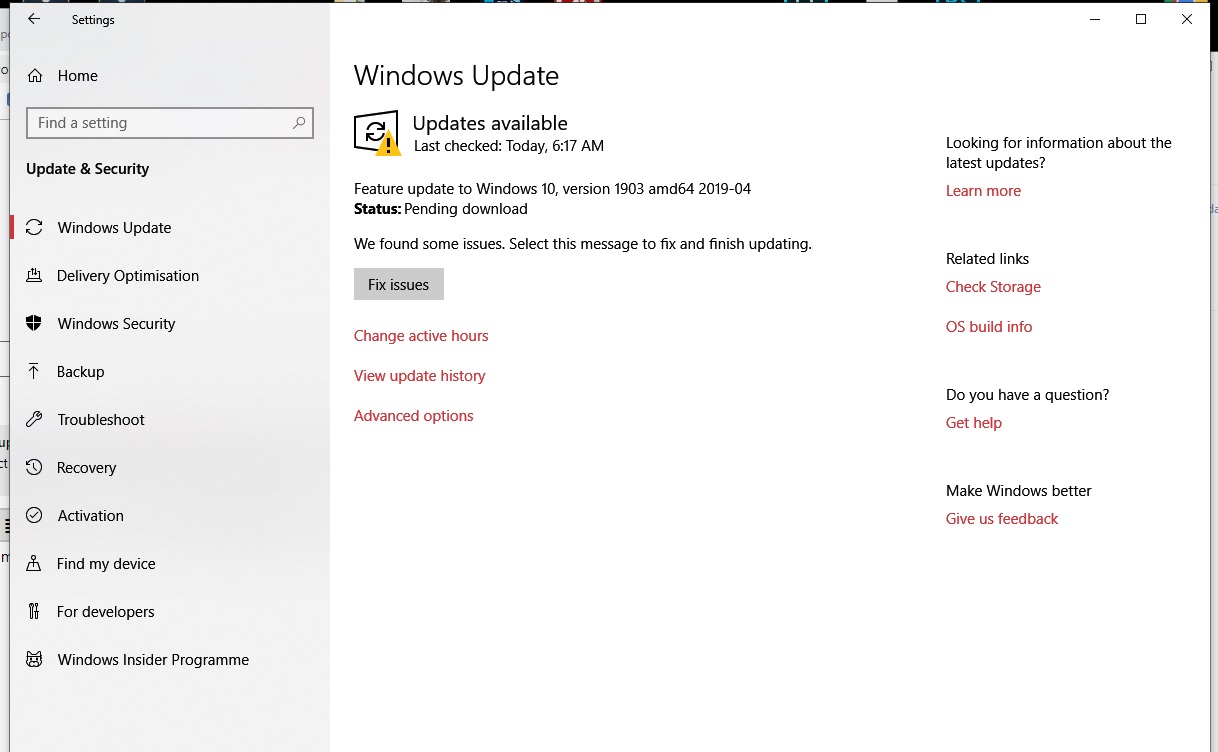This screenshot has height=752, width=1218.
Task: Close the Settings window
Action: click(x=1187, y=19)
